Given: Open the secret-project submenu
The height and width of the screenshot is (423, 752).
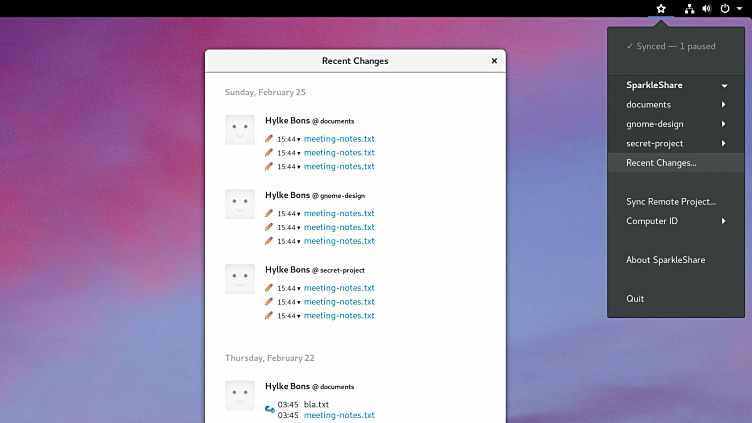Looking at the screenshot, I should coord(724,144).
